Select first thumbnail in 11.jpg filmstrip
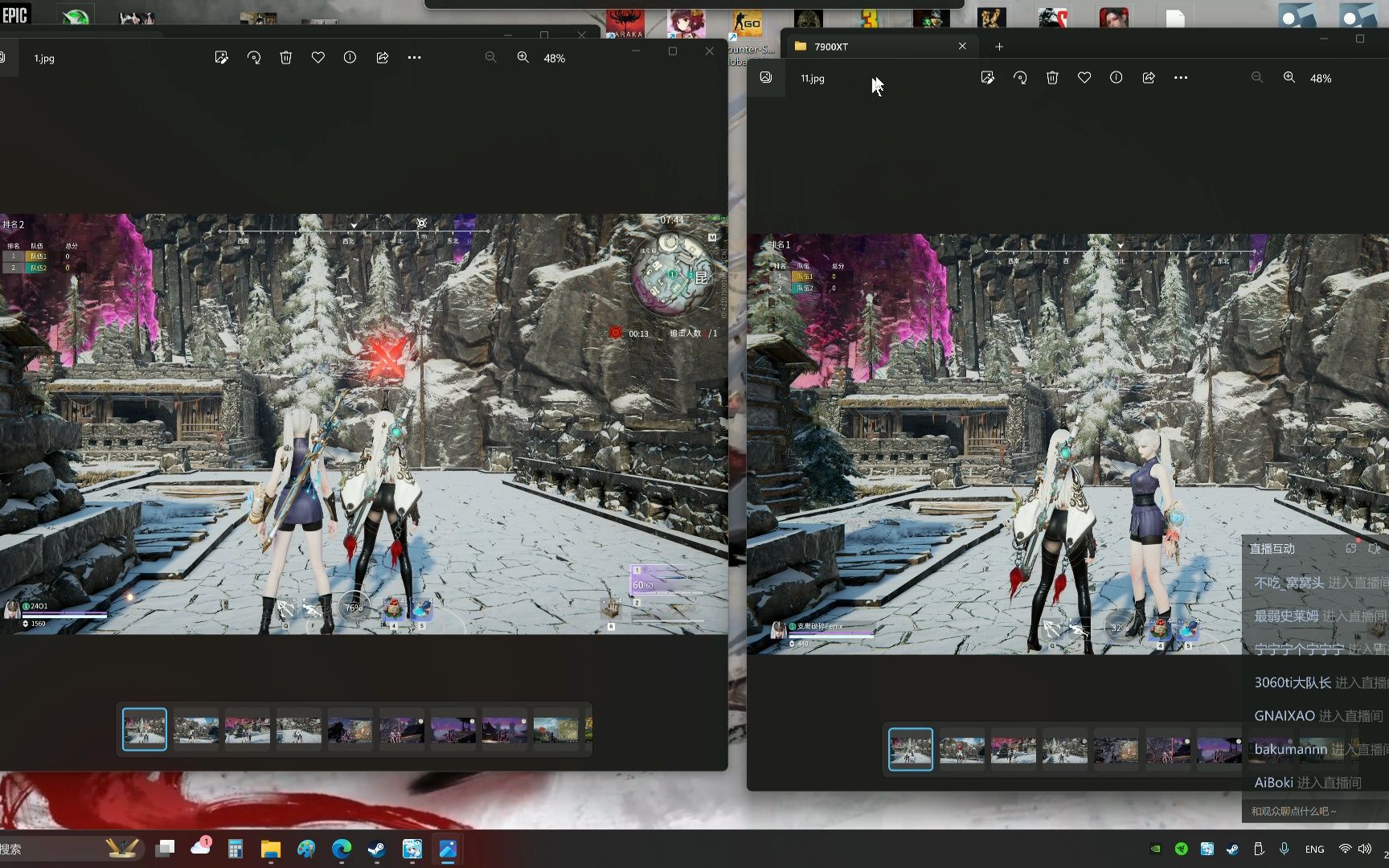Image resolution: width=1389 pixels, height=868 pixels. click(911, 749)
